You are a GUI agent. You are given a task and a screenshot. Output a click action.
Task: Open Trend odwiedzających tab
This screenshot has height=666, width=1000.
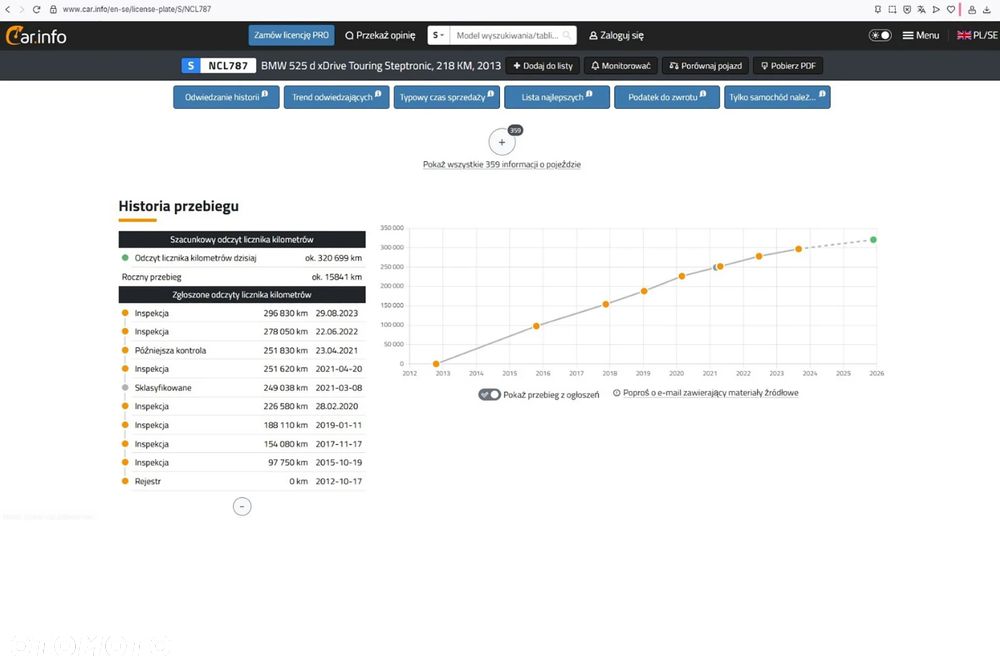pyautogui.click(x=336, y=97)
